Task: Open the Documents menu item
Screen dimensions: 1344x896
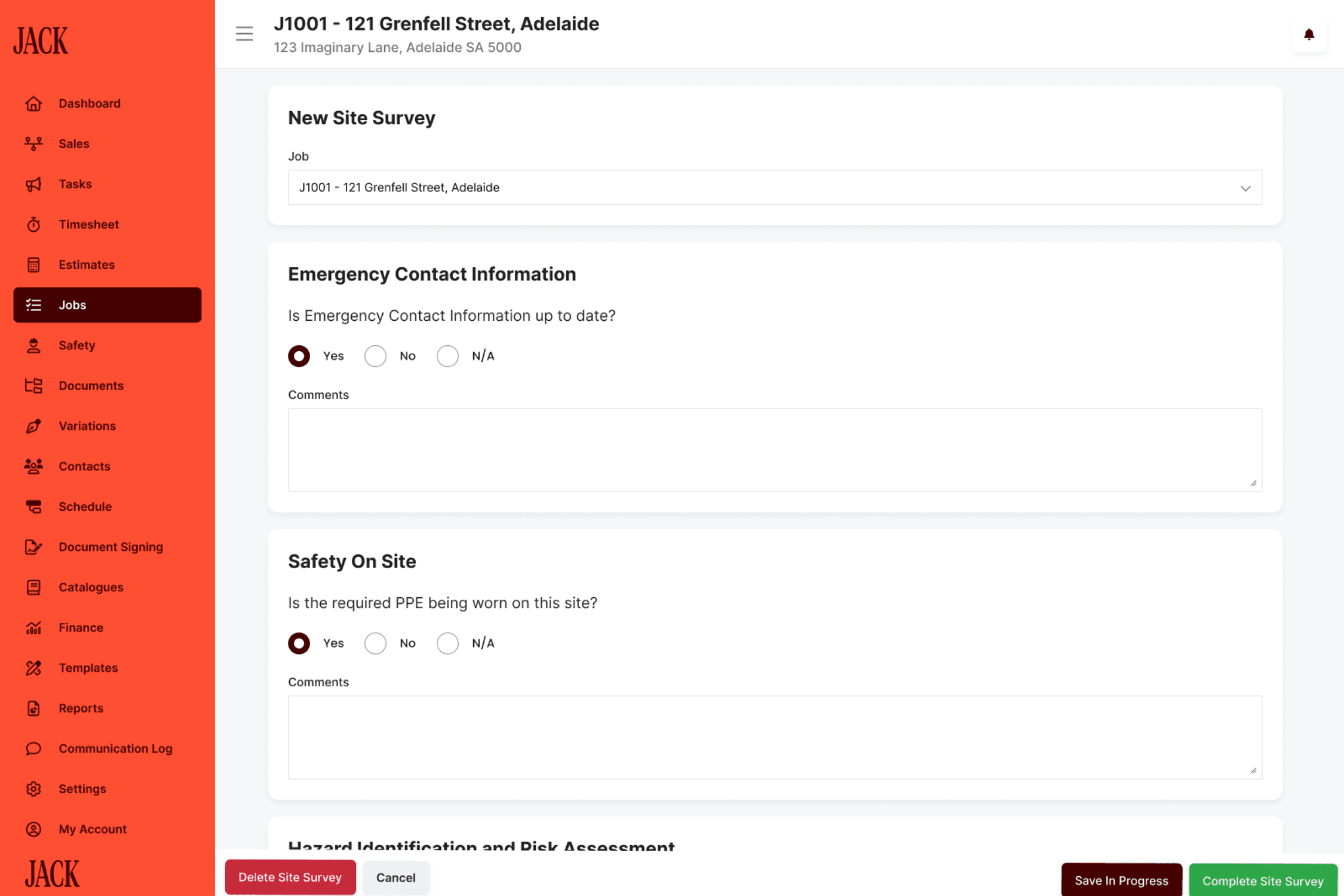Action: click(x=91, y=386)
